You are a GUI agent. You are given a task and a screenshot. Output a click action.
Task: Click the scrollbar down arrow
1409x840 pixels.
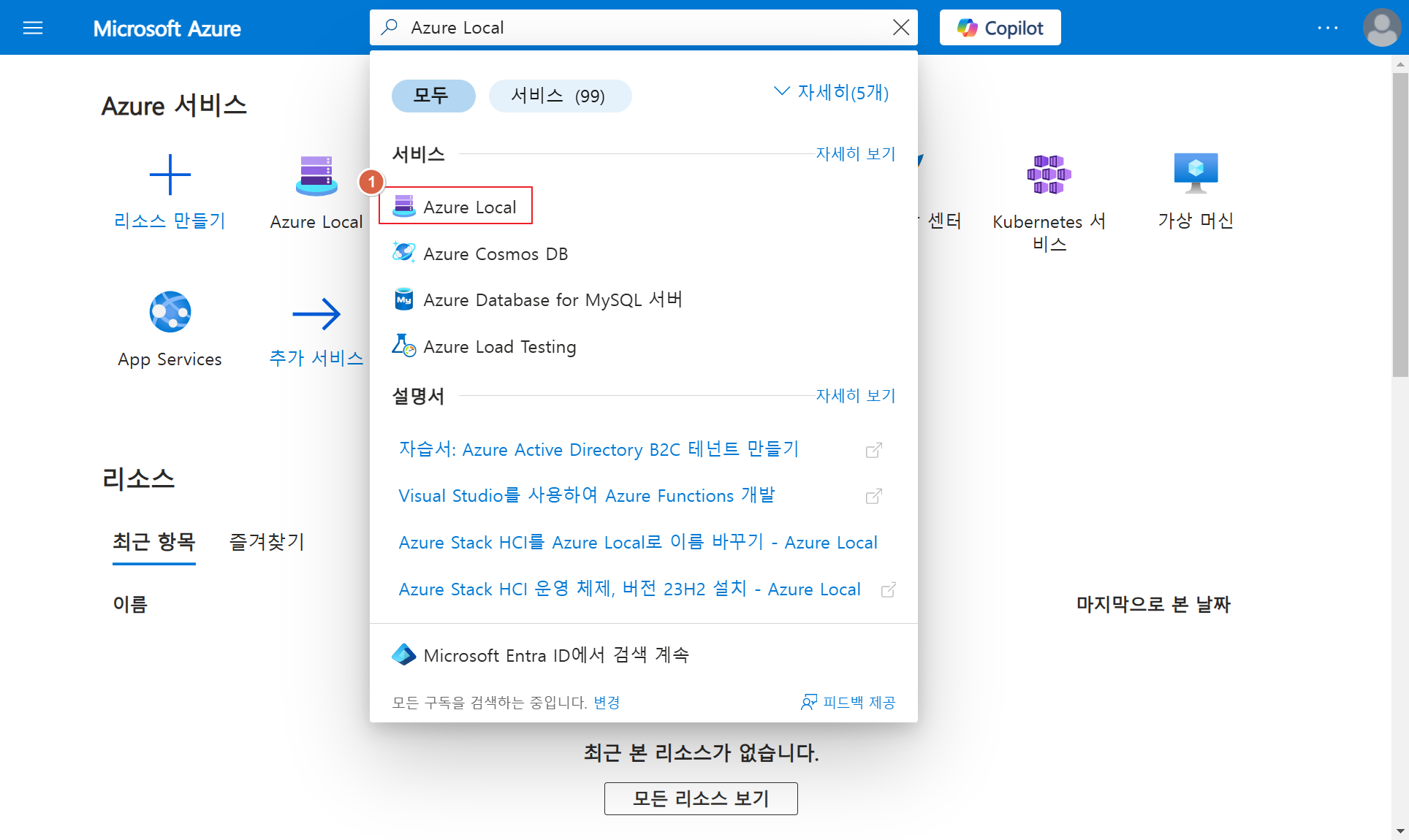[1399, 831]
